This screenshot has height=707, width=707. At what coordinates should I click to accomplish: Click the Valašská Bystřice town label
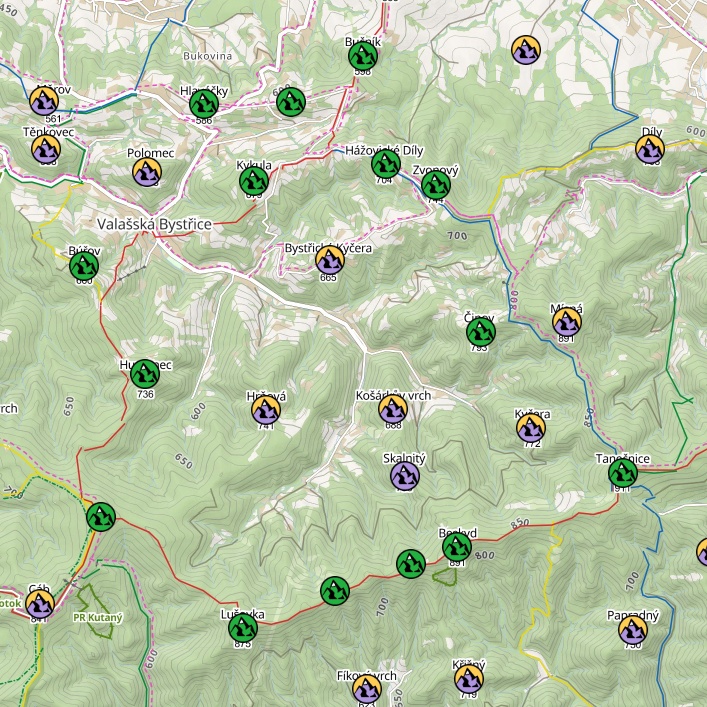[x=154, y=225]
